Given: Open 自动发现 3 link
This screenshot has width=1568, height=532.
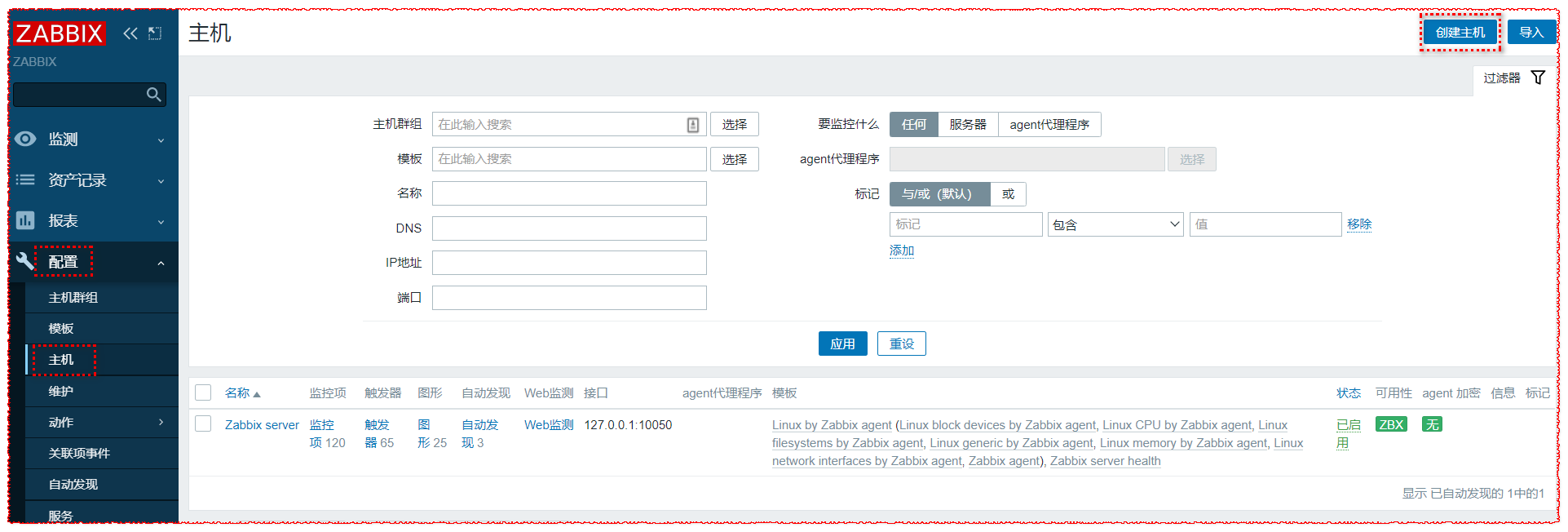Looking at the screenshot, I should tap(479, 433).
